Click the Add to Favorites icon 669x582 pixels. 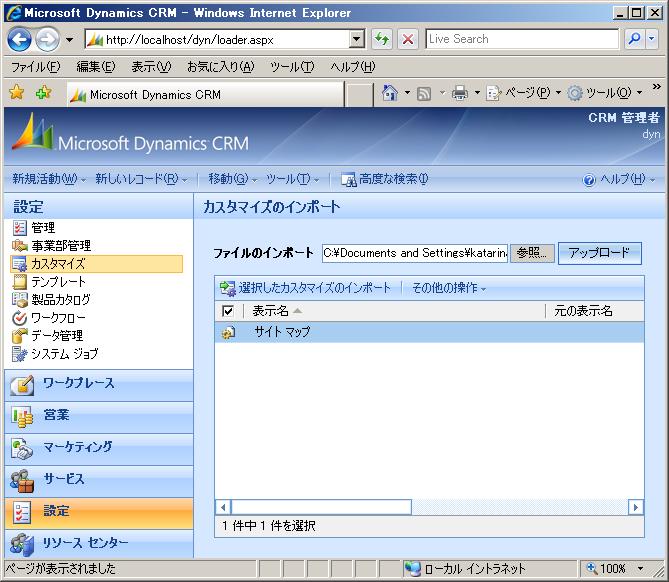(x=44, y=92)
